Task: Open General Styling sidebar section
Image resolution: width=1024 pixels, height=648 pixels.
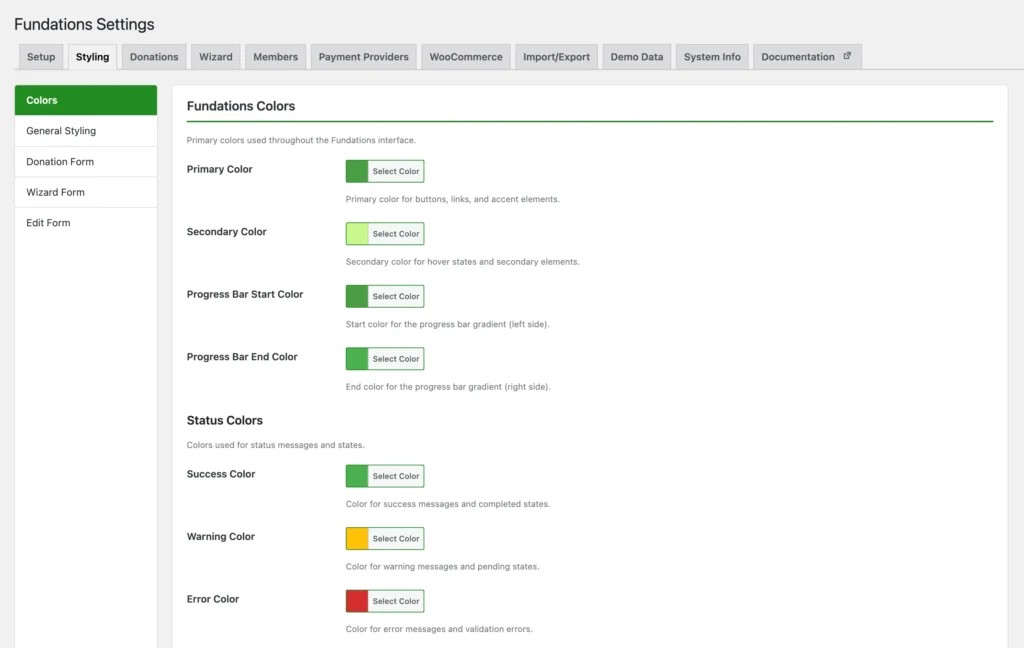Action: [86, 131]
